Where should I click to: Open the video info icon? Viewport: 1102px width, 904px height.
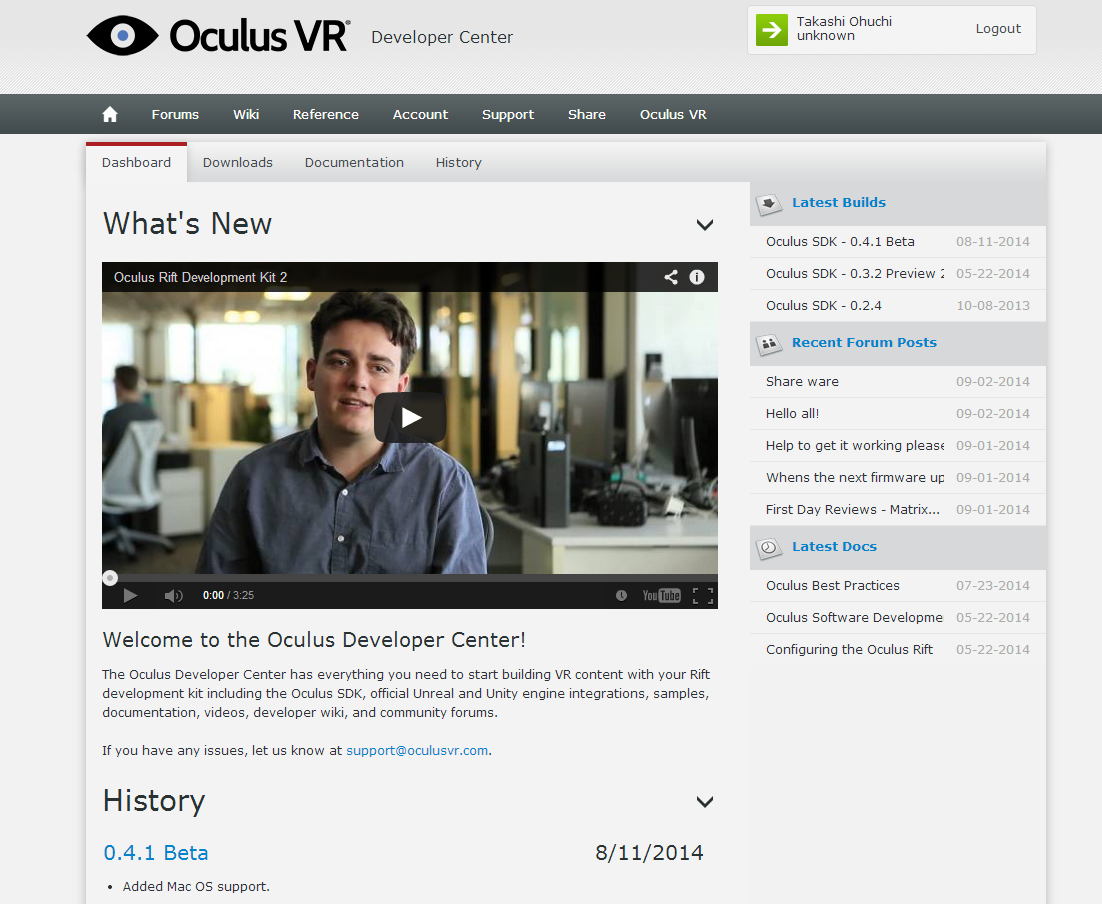[x=696, y=277]
